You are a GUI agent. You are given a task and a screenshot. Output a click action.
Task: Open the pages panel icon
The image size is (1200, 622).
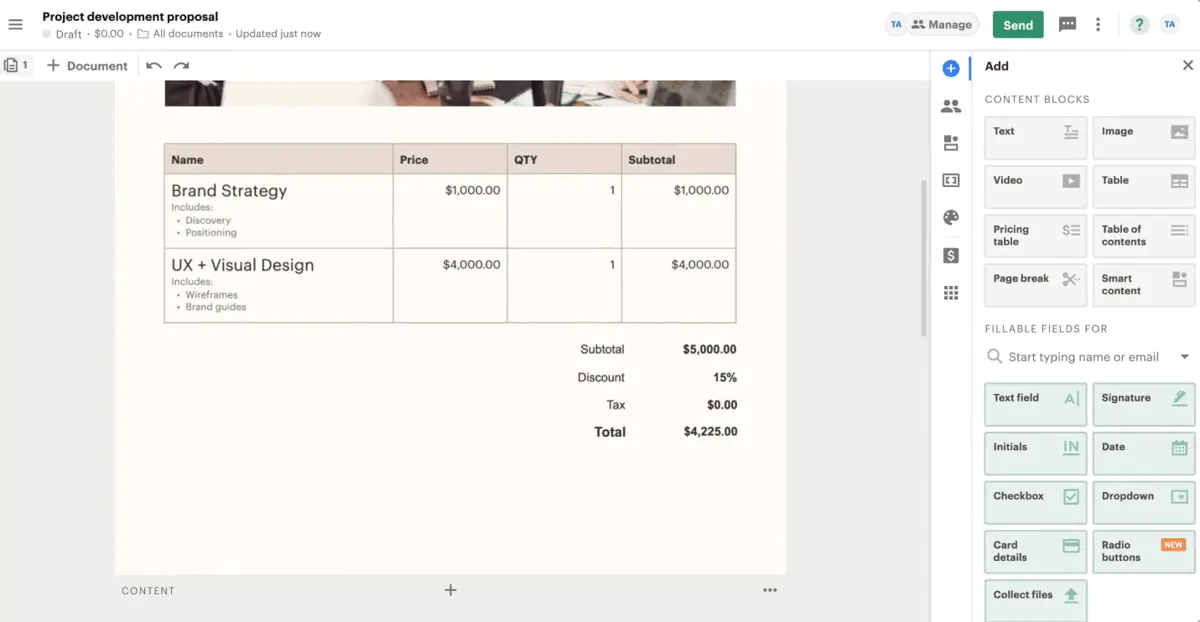16,66
